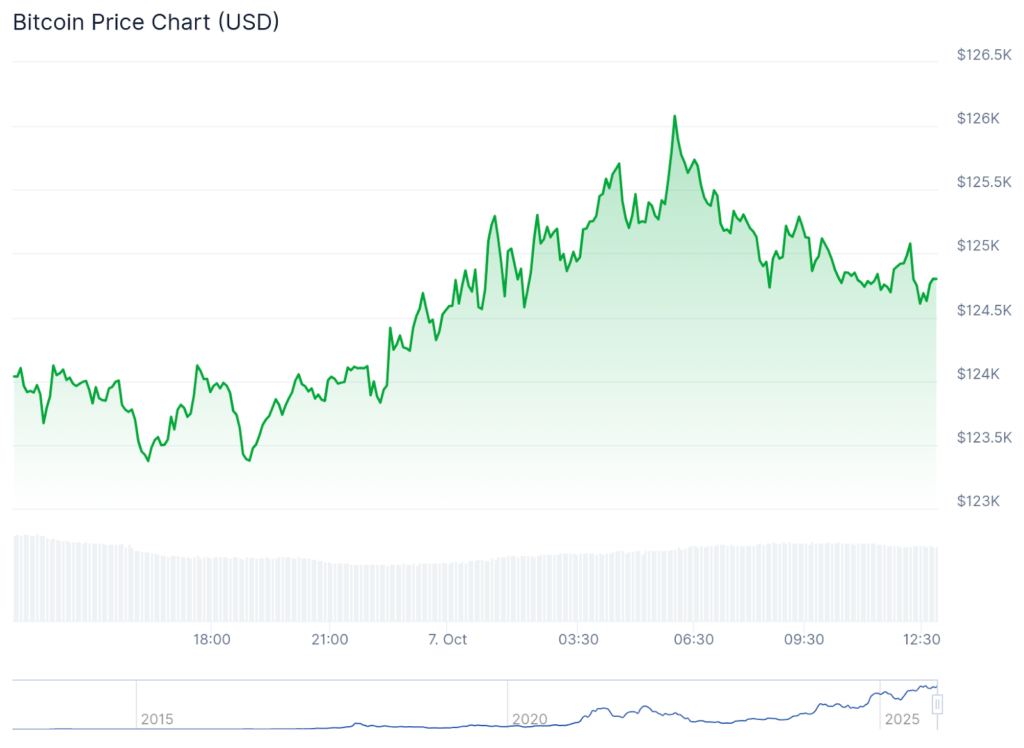Click the $125.5K price axis label
This screenshot has height=748, width=1024.
(x=983, y=182)
